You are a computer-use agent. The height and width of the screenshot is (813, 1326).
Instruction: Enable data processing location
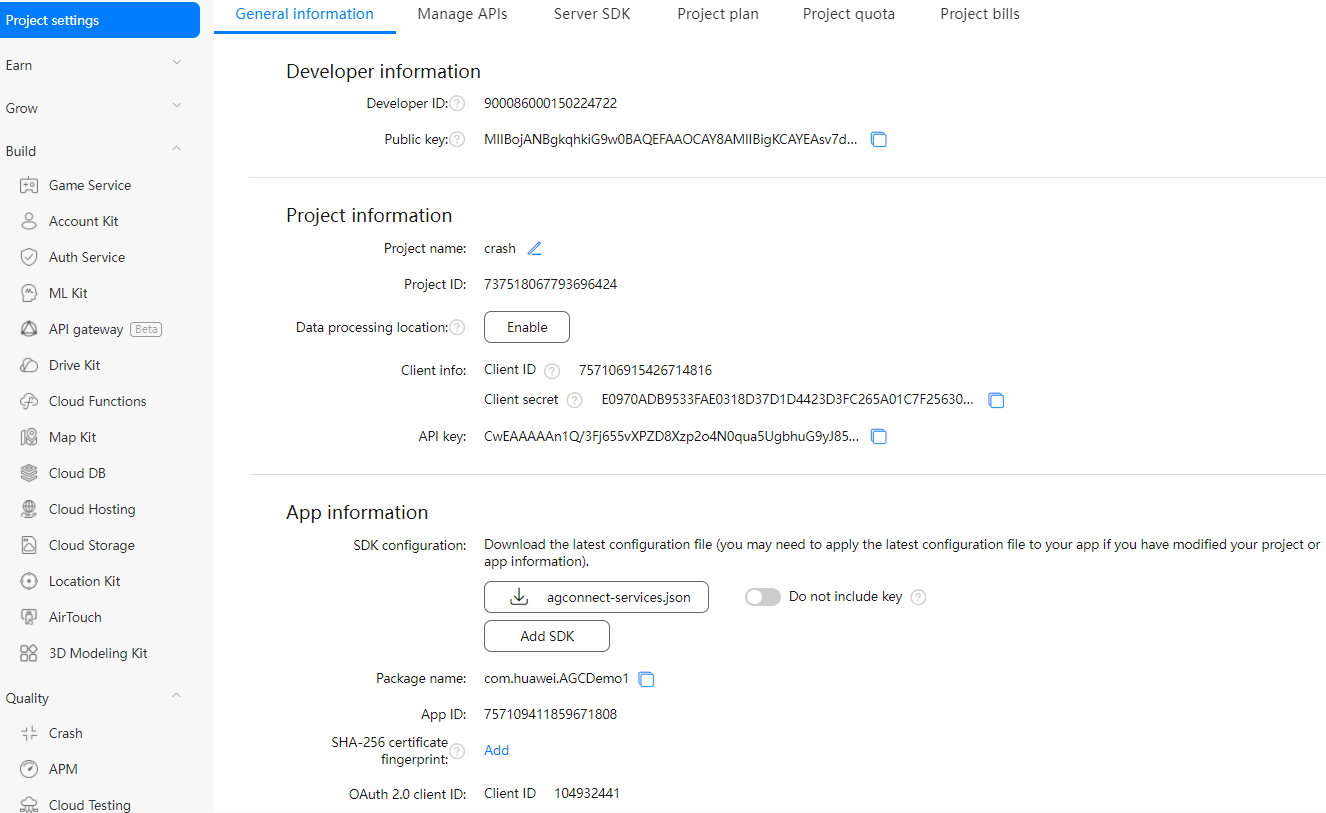527,327
